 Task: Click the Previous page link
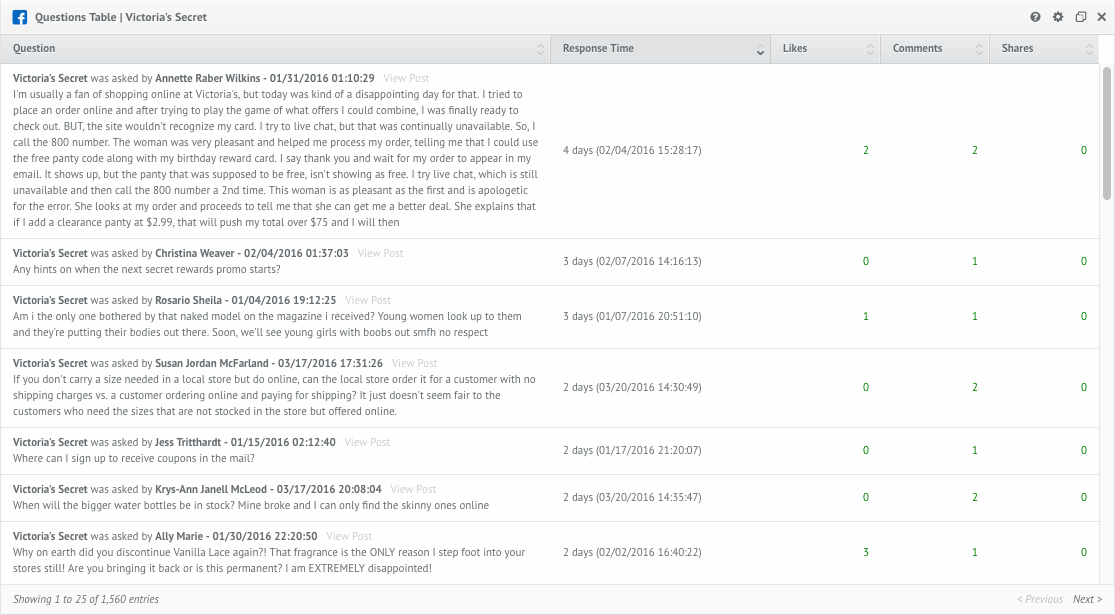pyautogui.click(x=1040, y=599)
